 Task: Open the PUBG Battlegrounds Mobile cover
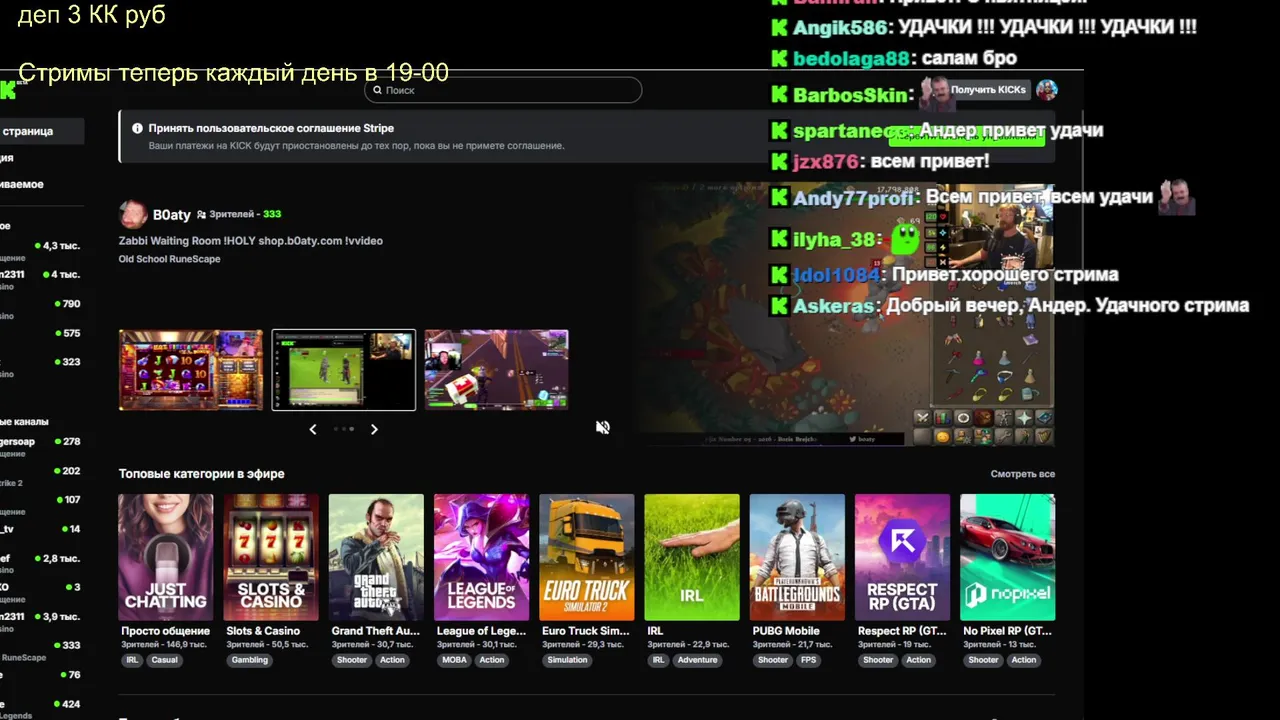pyautogui.click(x=797, y=557)
